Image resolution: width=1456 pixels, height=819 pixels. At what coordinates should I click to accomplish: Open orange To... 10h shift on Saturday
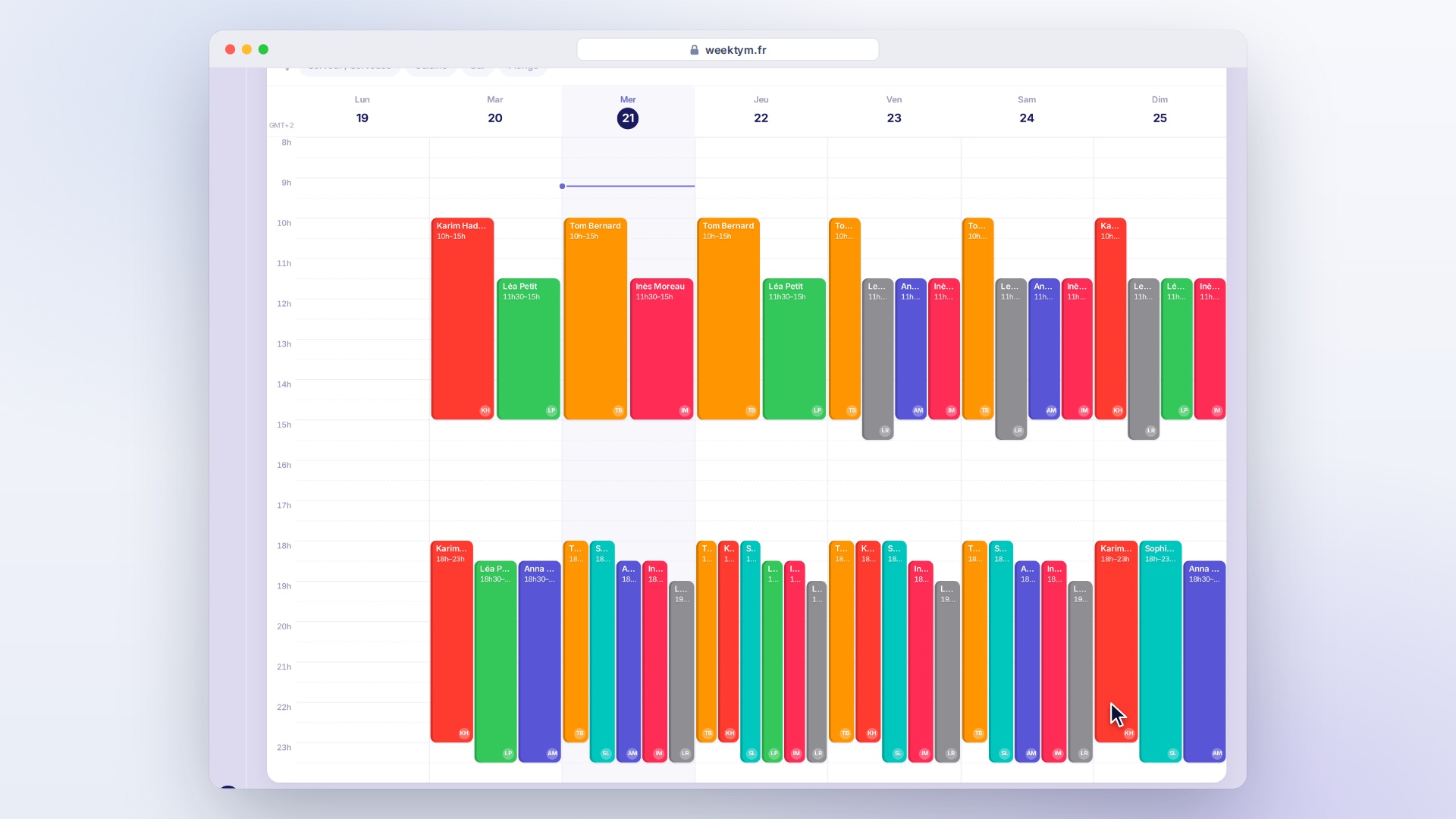point(977,318)
